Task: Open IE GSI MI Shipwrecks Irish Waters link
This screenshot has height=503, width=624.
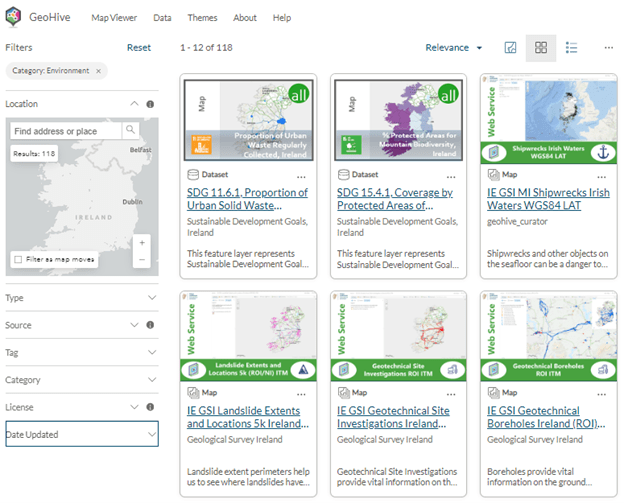Action: (548, 199)
